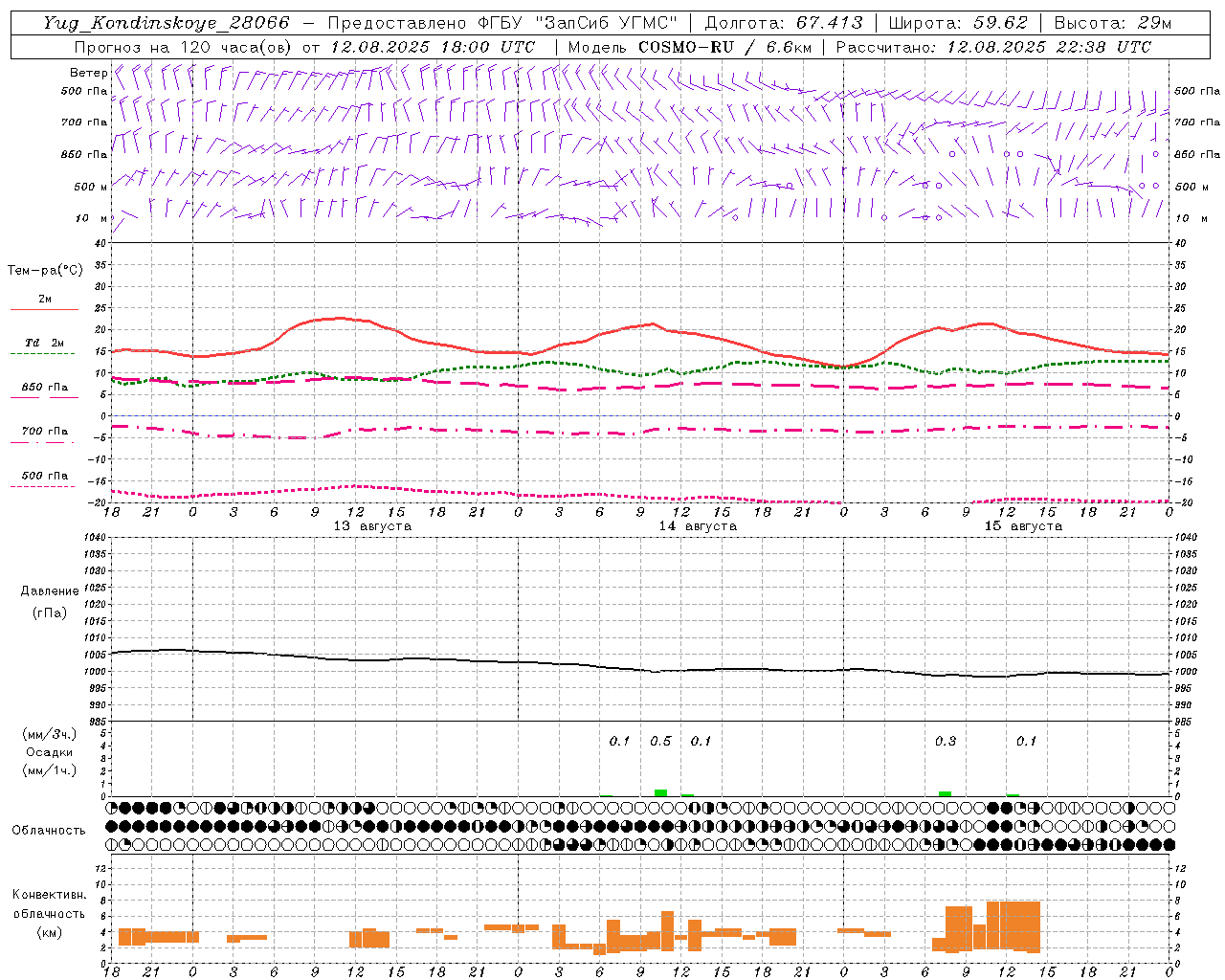1225x980 pixels.
Task: Click the Td 2м legend label
Action: coord(44,343)
